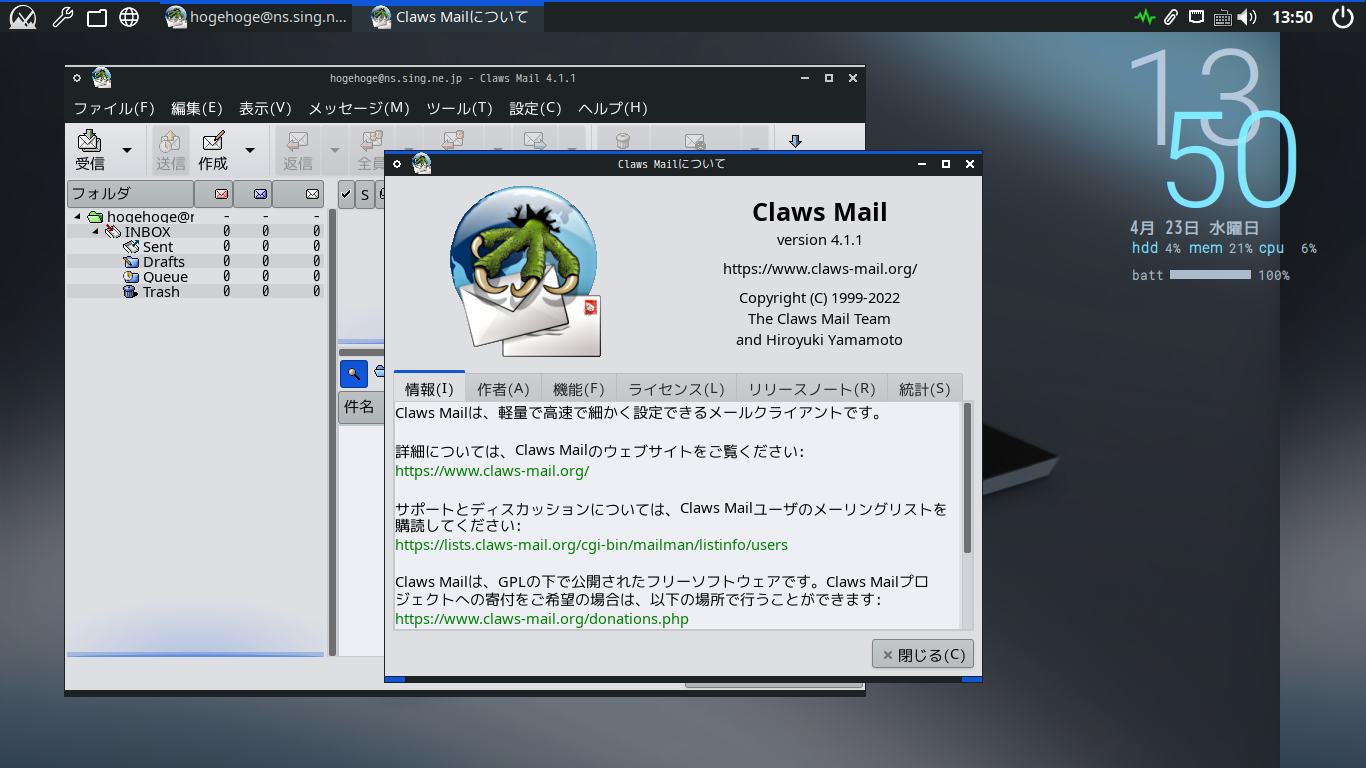Click the 作成 (Compose) toolbar icon

213,150
